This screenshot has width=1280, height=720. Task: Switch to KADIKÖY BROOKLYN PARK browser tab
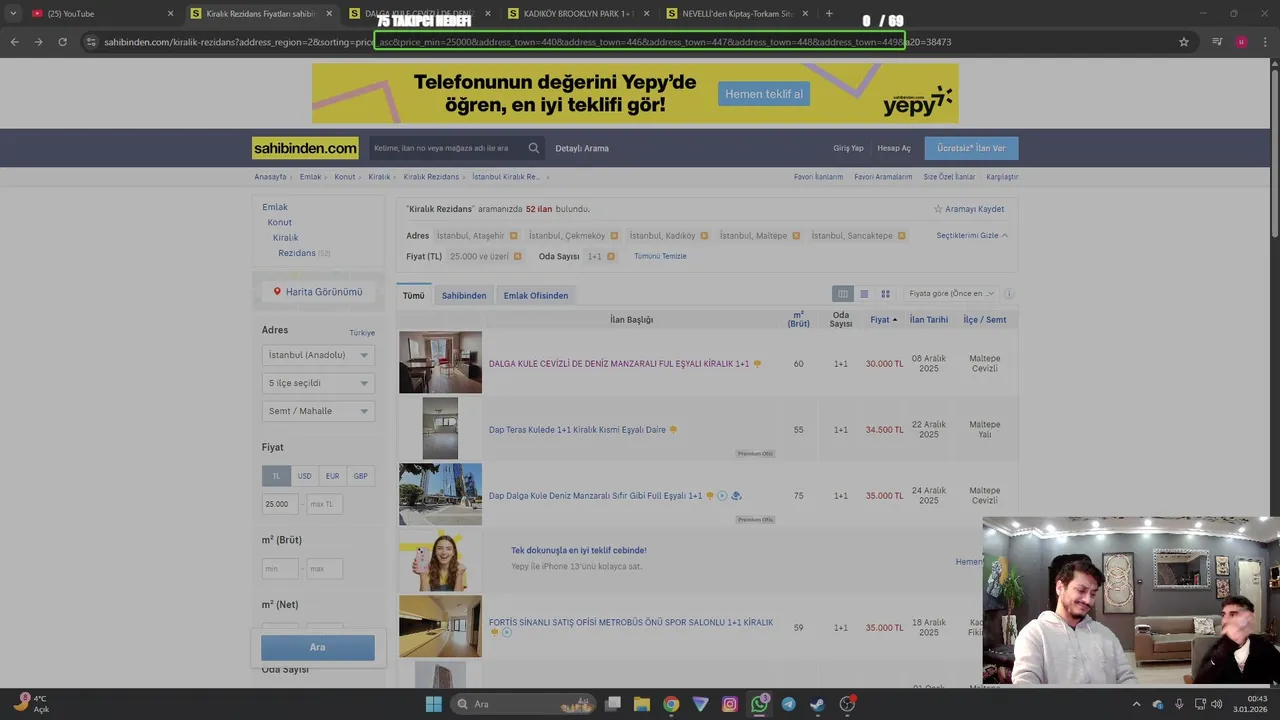coord(578,14)
